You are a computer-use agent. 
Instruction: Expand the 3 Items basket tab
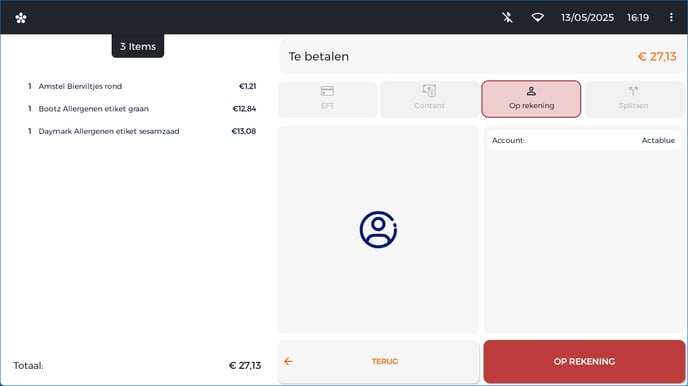[x=138, y=46]
